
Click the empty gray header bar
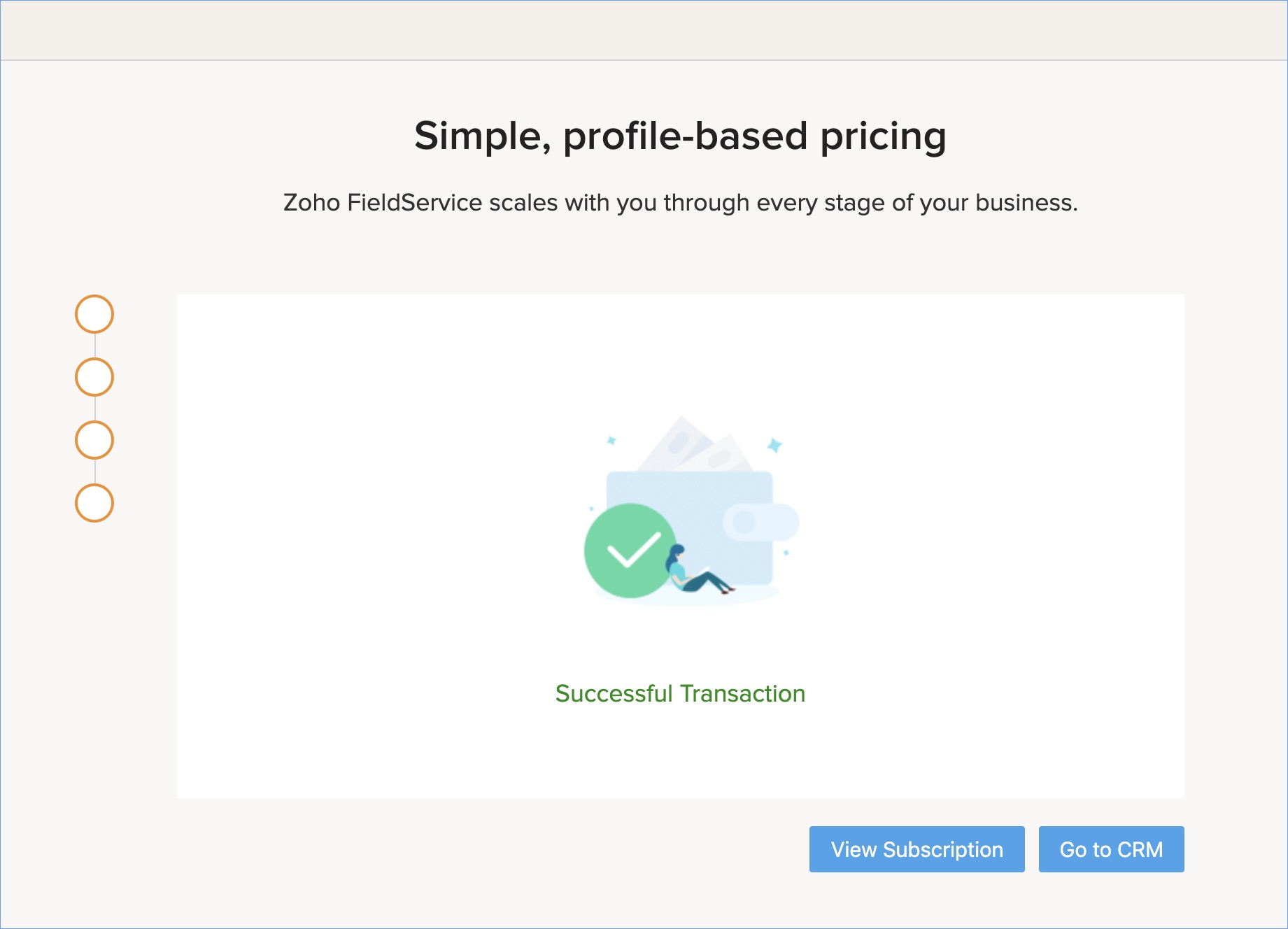pyautogui.click(x=644, y=30)
